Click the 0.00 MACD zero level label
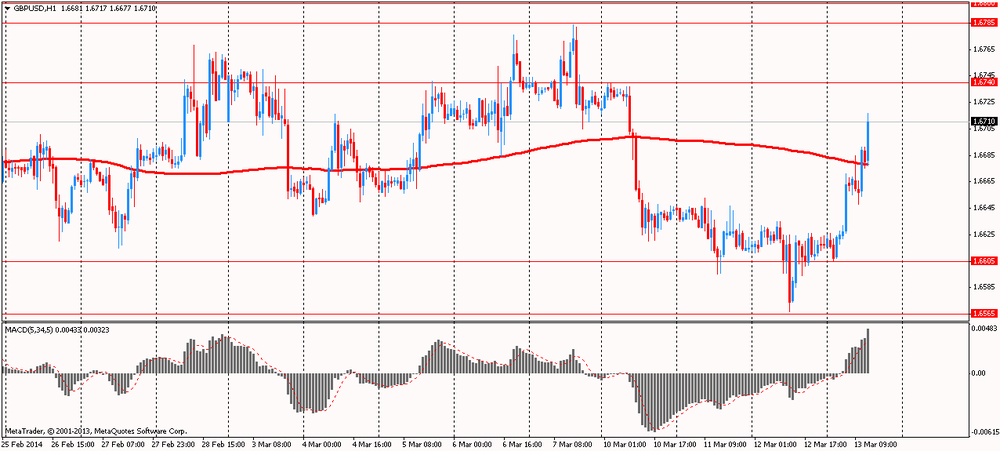The width and height of the screenshot is (1000, 451). point(979,373)
